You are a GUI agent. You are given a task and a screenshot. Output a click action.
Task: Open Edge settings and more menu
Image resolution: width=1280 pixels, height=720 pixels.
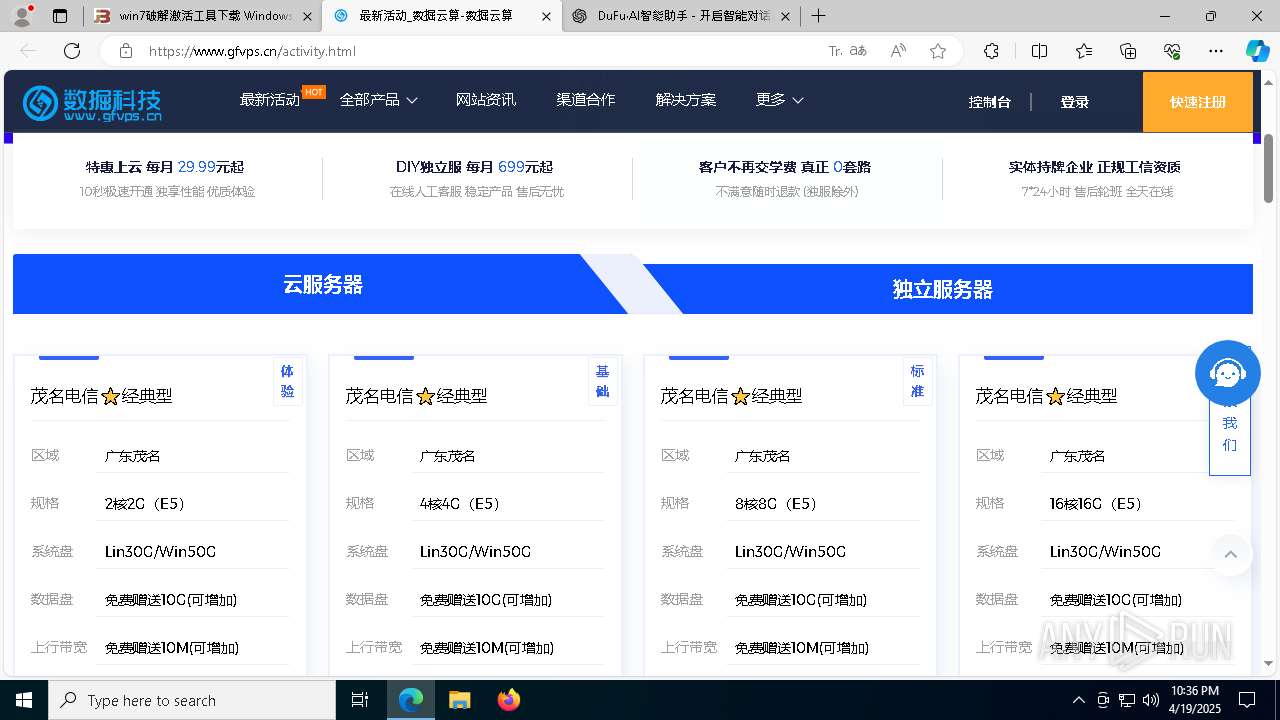pos(1216,51)
